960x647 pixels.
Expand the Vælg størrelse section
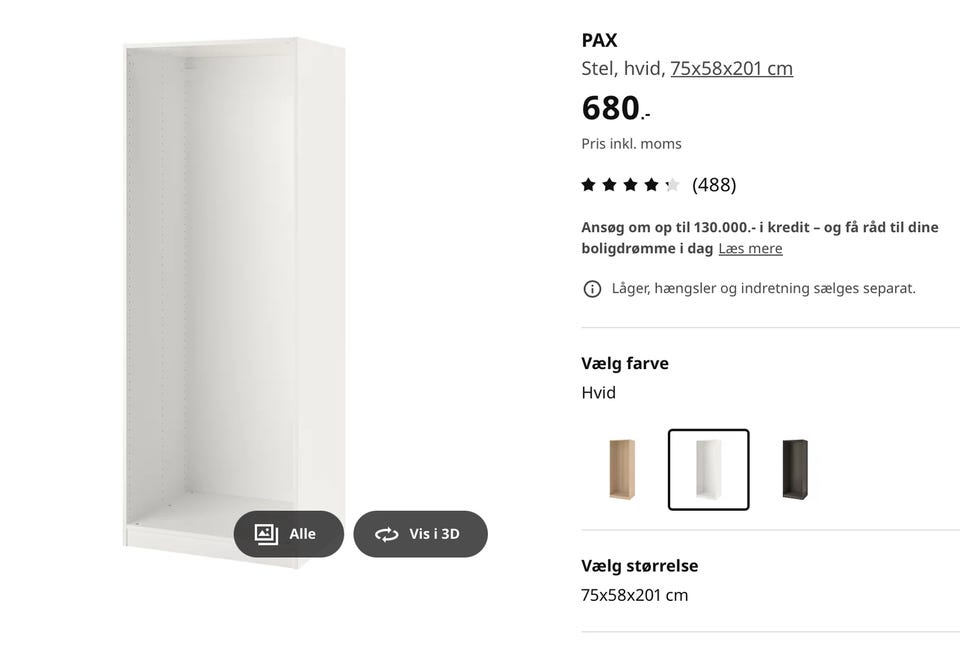pyautogui.click(x=639, y=566)
